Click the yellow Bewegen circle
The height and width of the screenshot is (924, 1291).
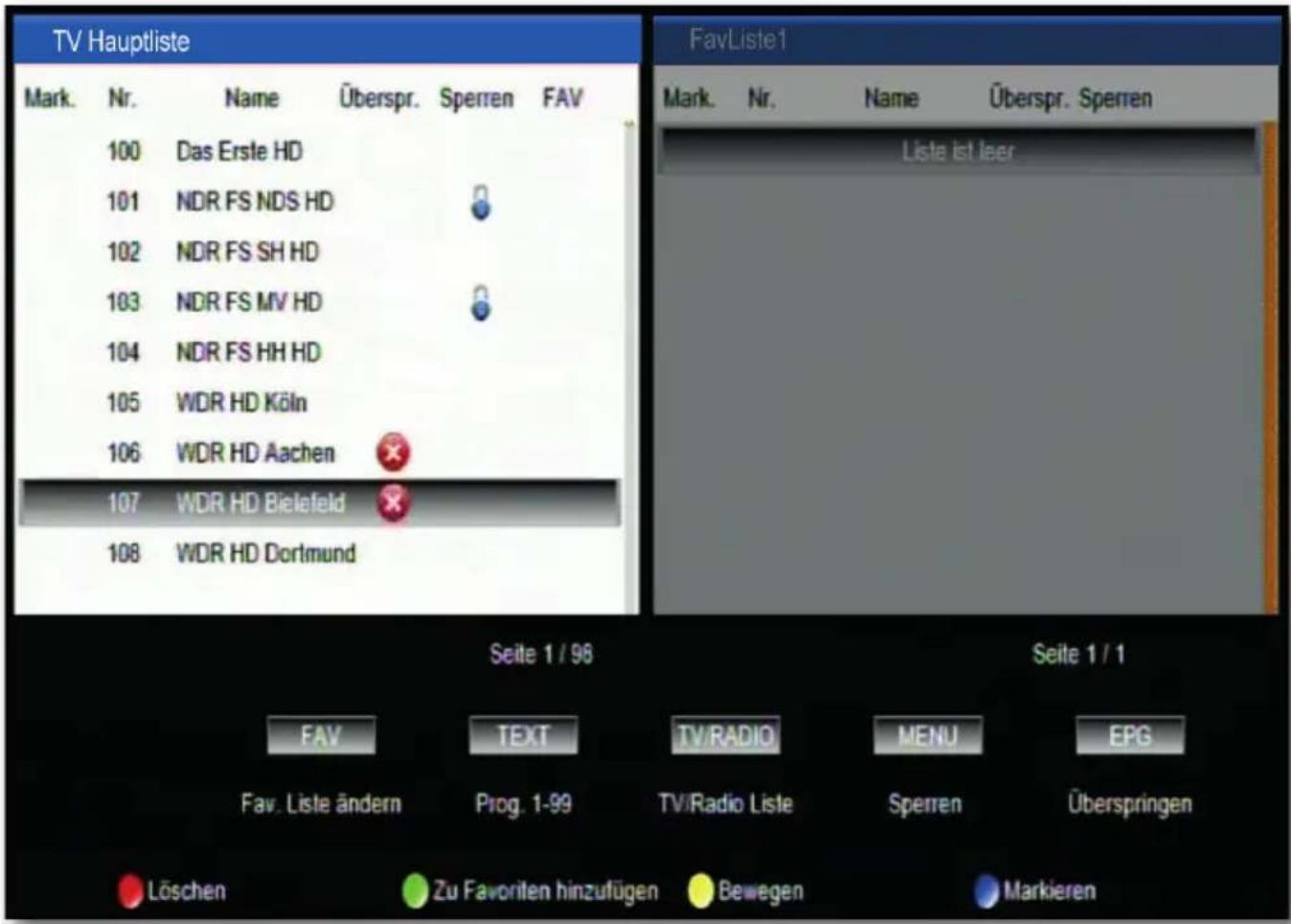coord(701,891)
